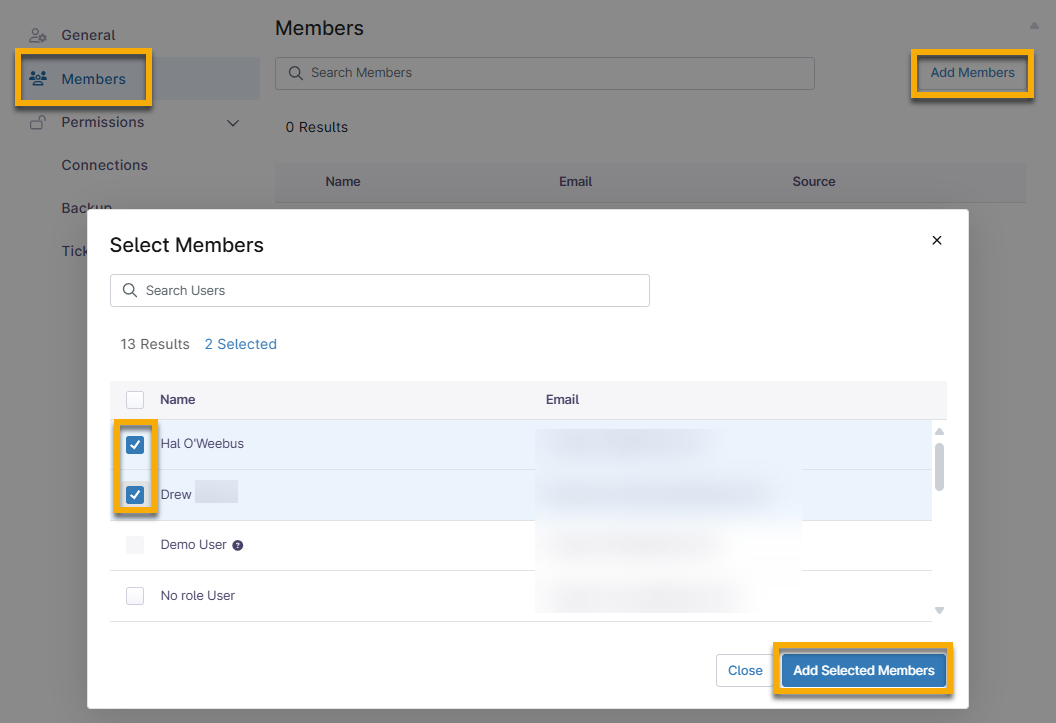Image resolution: width=1056 pixels, height=723 pixels.
Task: Click the help icon beside Demo User
Action: pyautogui.click(x=238, y=546)
